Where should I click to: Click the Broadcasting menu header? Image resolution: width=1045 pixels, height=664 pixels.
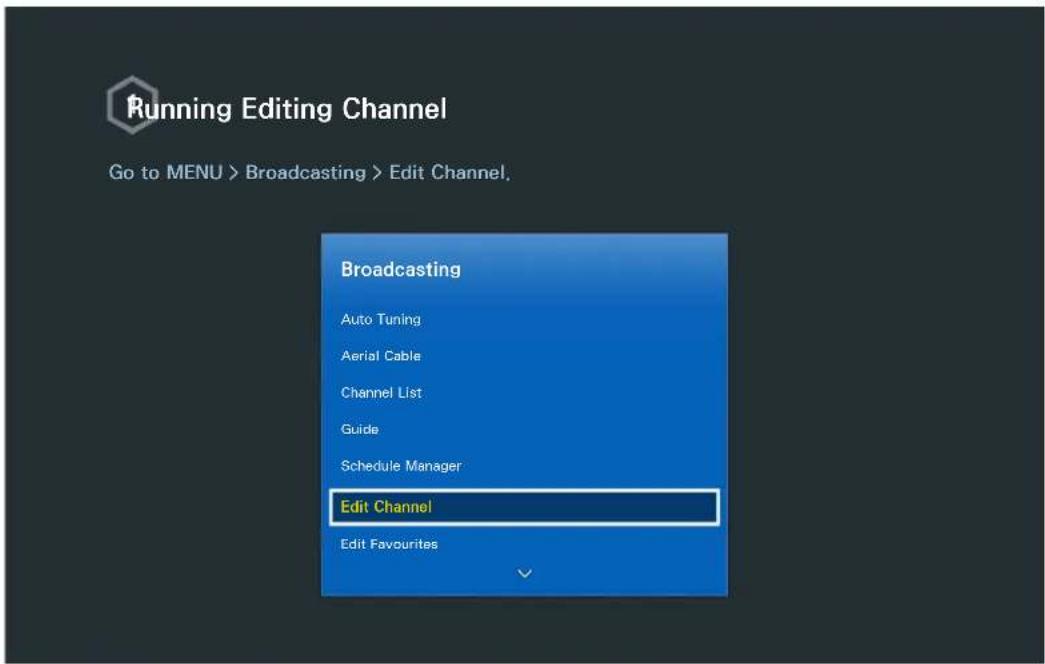[401, 269]
